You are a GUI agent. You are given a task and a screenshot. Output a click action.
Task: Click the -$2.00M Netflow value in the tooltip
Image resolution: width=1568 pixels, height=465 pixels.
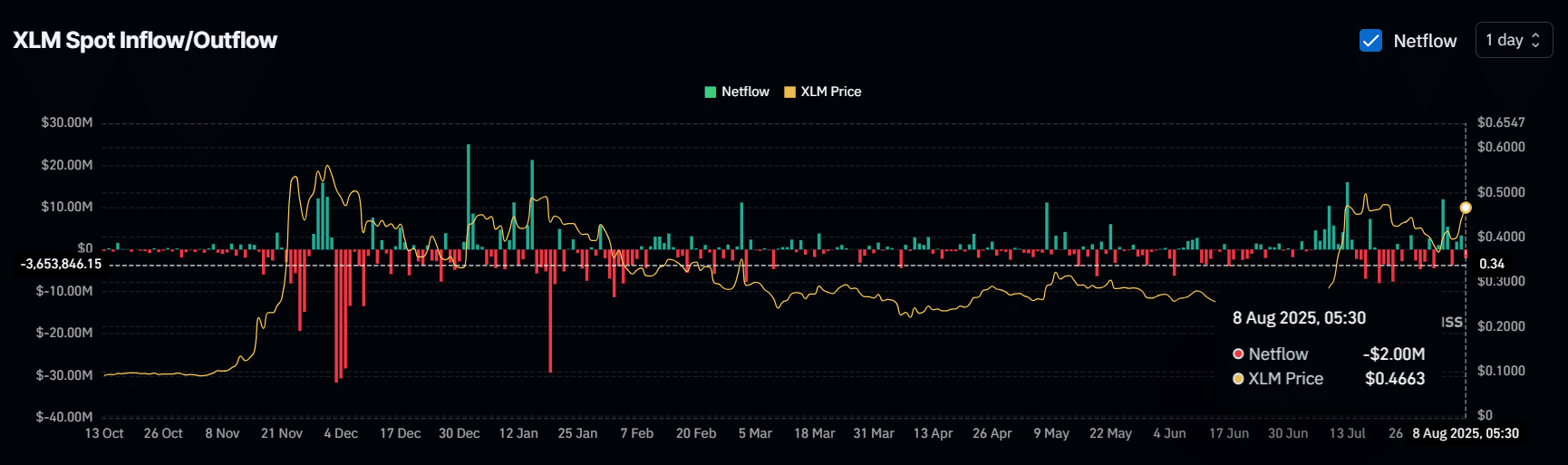1394,354
